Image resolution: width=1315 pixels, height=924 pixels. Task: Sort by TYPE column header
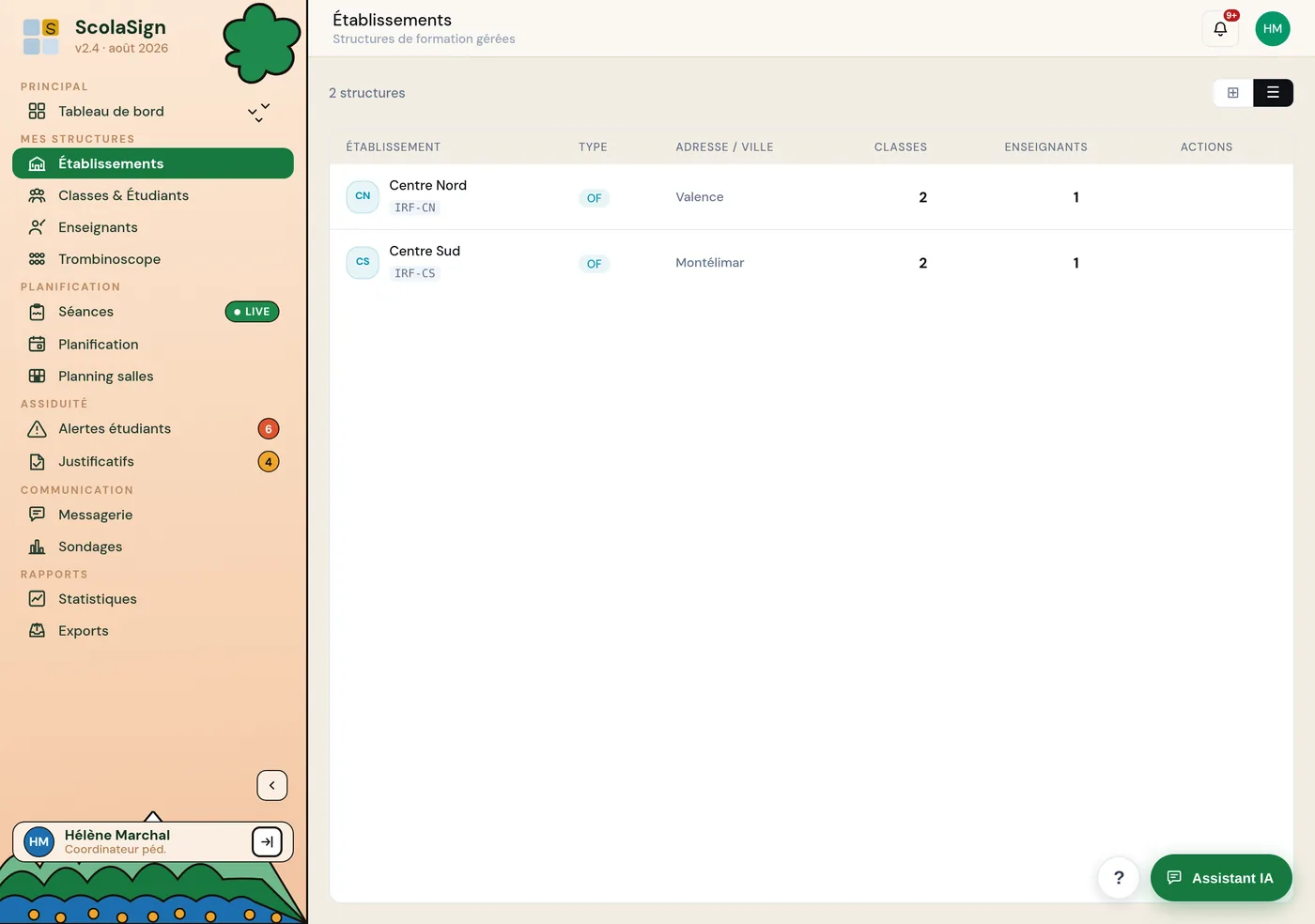point(593,147)
